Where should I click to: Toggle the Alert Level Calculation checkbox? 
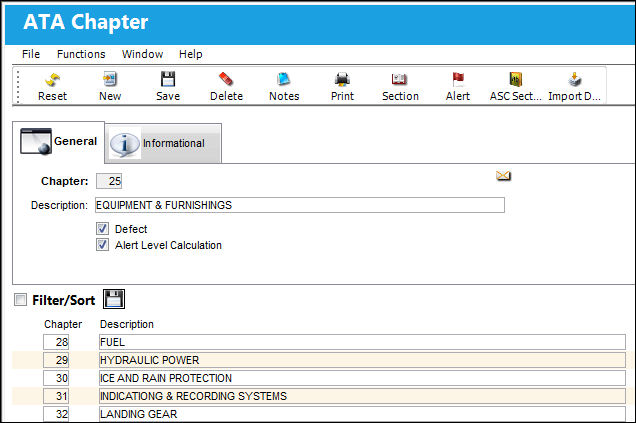[x=103, y=245]
